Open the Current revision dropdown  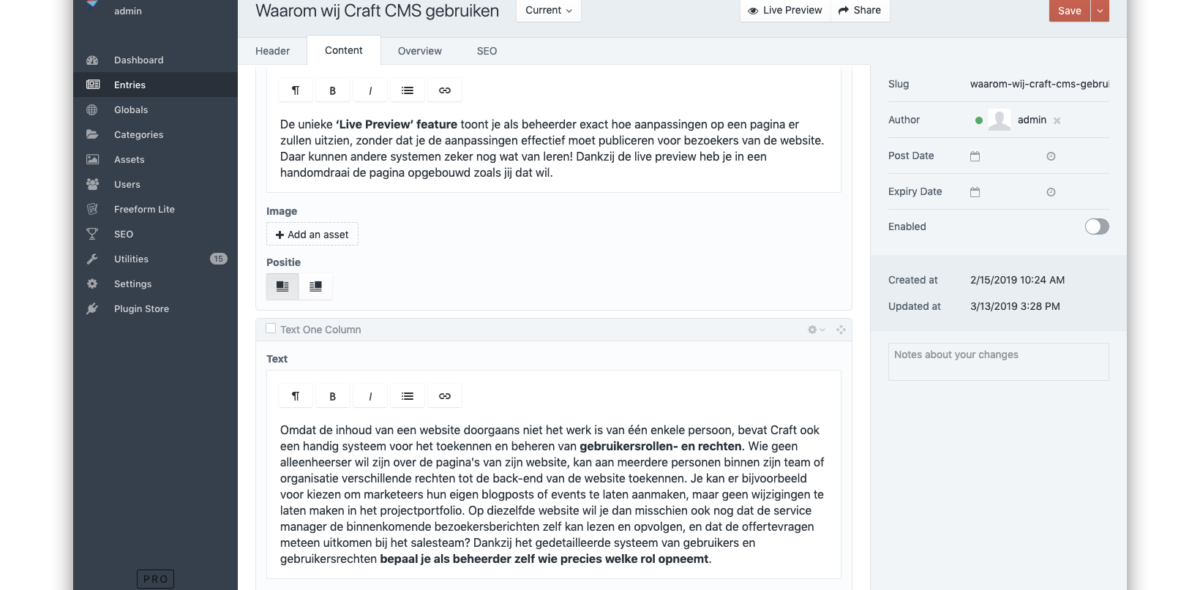(x=547, y=10)
